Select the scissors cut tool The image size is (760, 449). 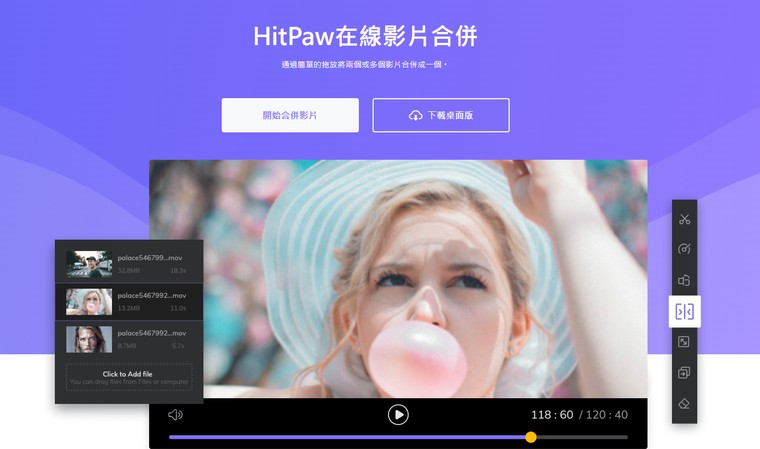point(684,219)
